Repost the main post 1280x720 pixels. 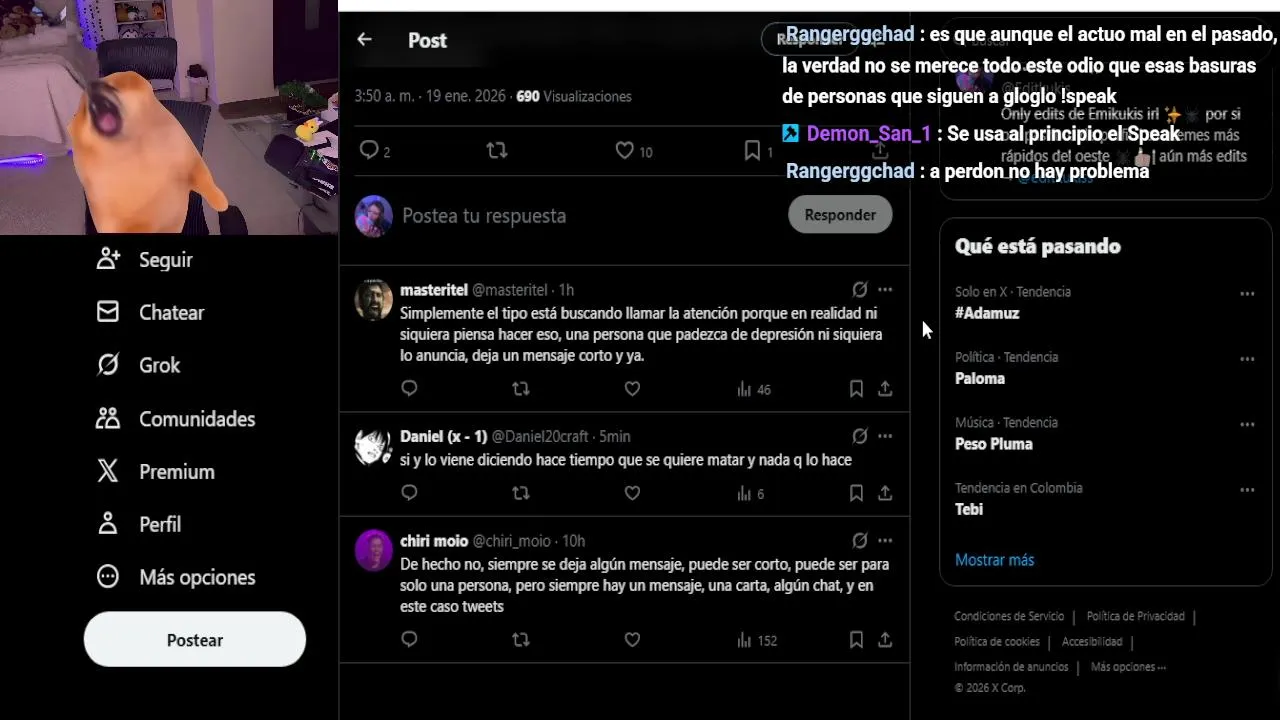click(496, 151)
